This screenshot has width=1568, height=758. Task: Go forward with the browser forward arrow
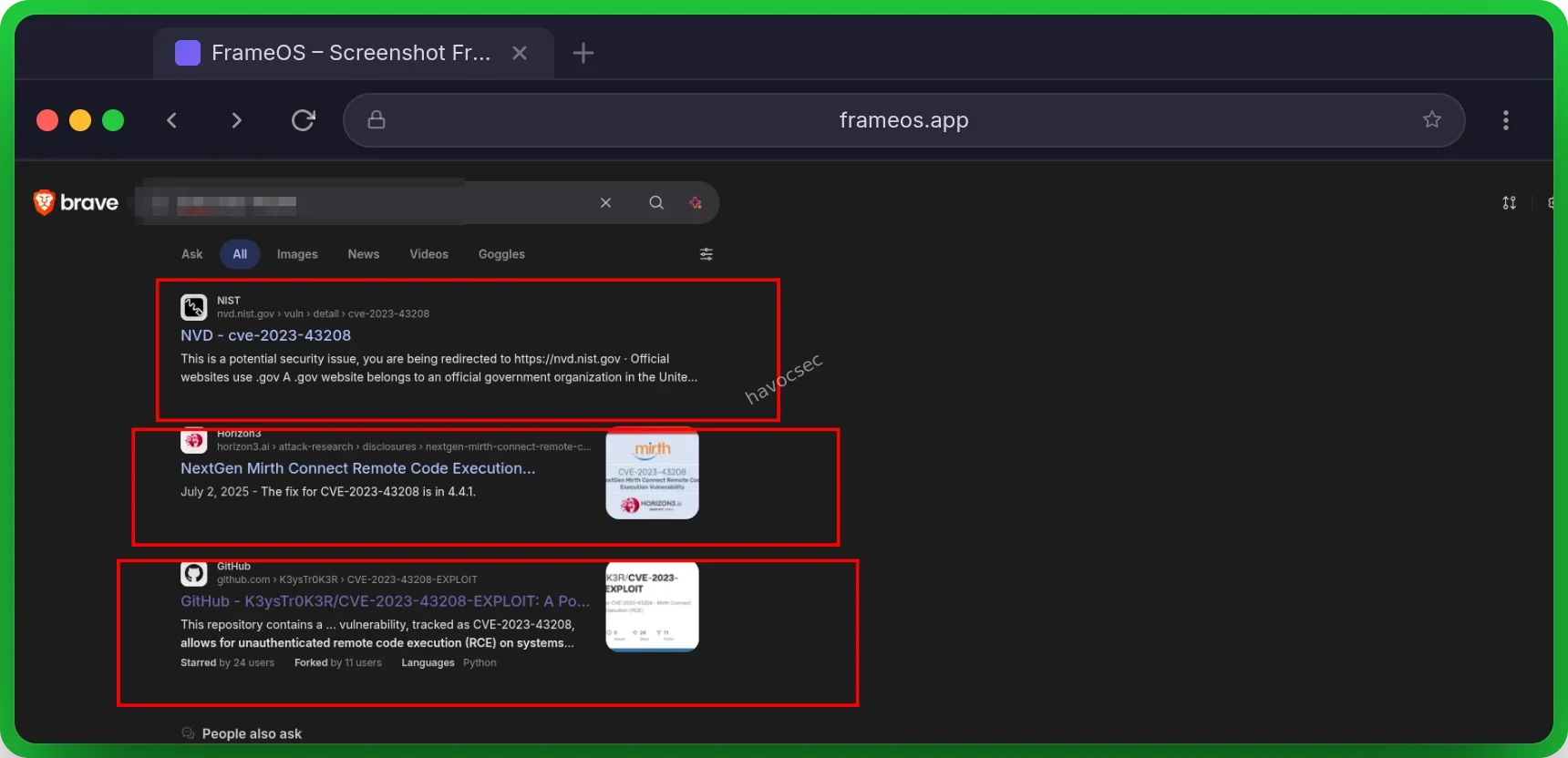237,120
